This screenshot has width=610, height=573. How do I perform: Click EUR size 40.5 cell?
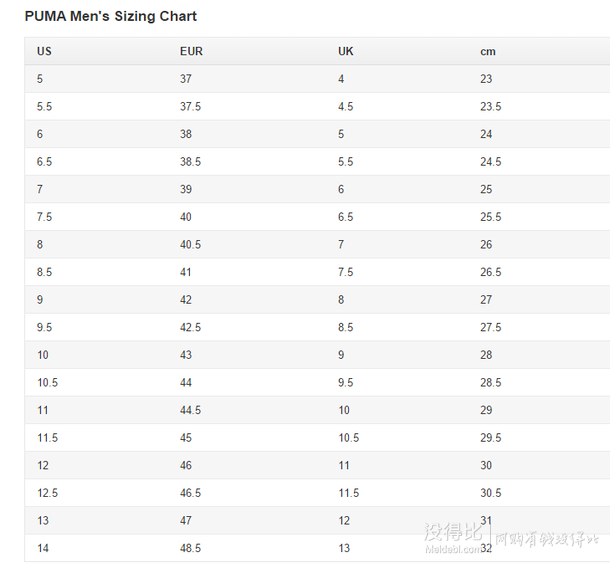point(190,245)
